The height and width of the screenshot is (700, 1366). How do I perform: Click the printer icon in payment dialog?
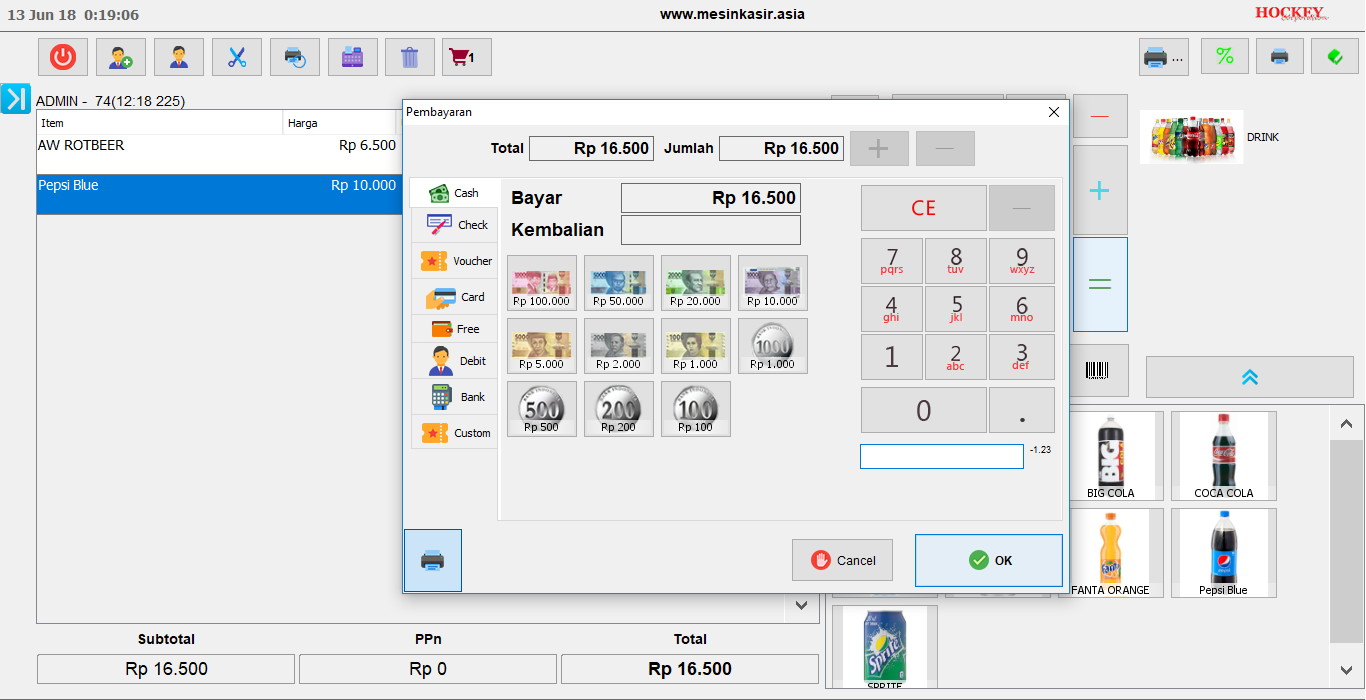tap(433, 560)
